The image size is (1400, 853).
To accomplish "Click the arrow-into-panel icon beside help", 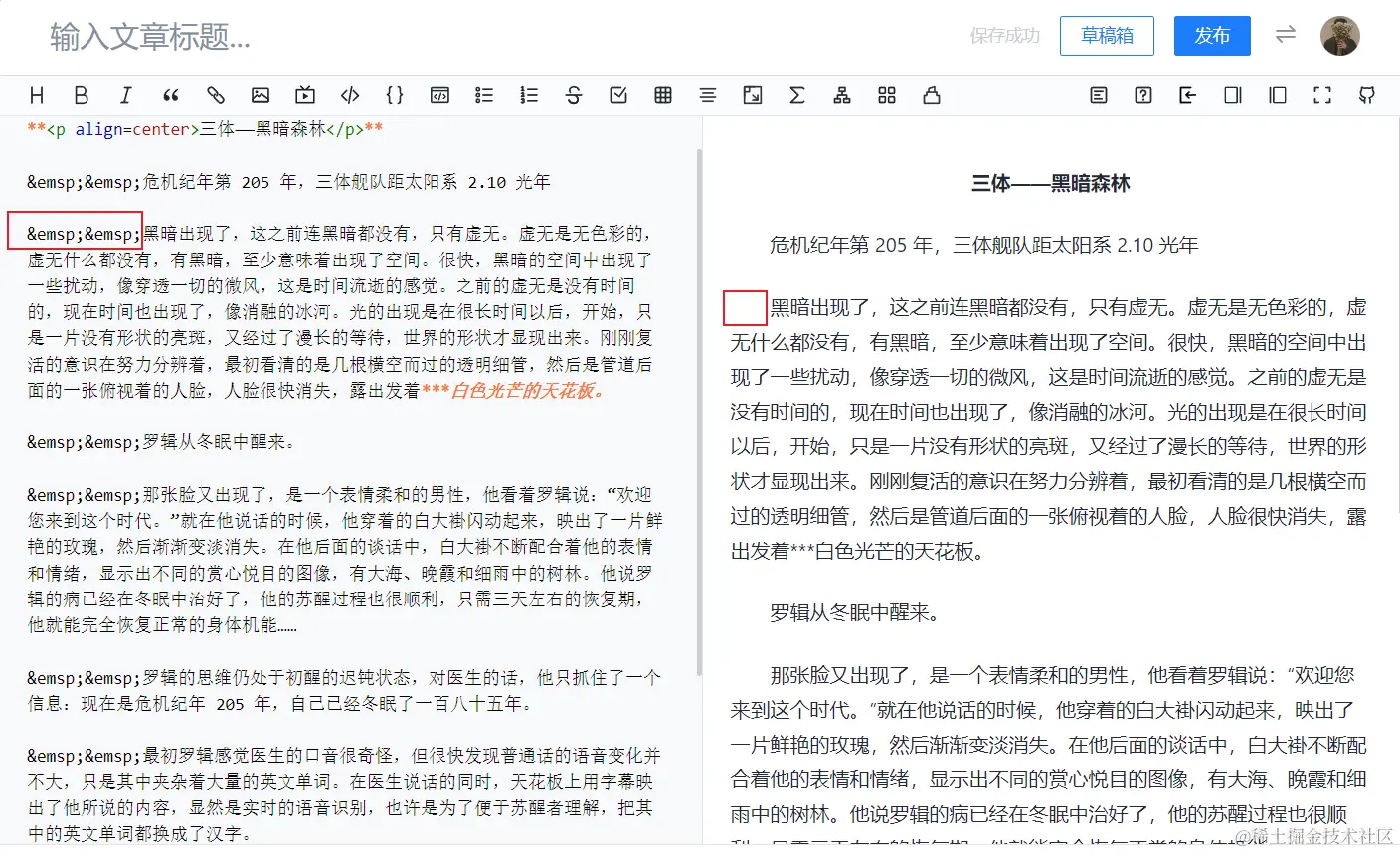I will (x=1188, y=95).
